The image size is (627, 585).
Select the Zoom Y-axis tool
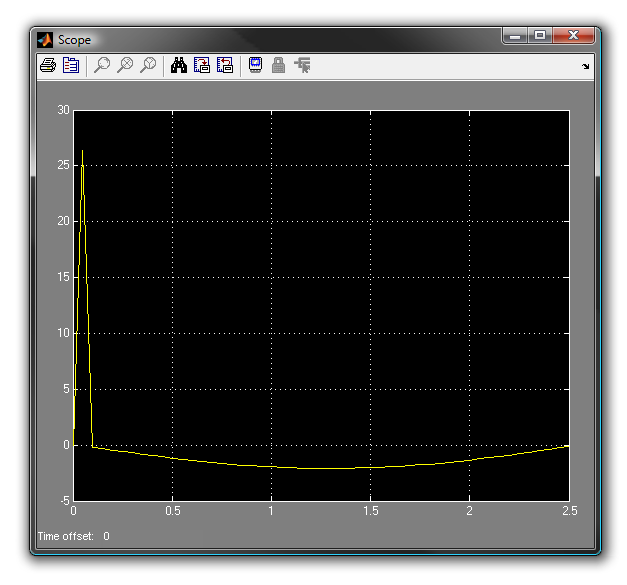pyautogui.click(x=149, y=66)
